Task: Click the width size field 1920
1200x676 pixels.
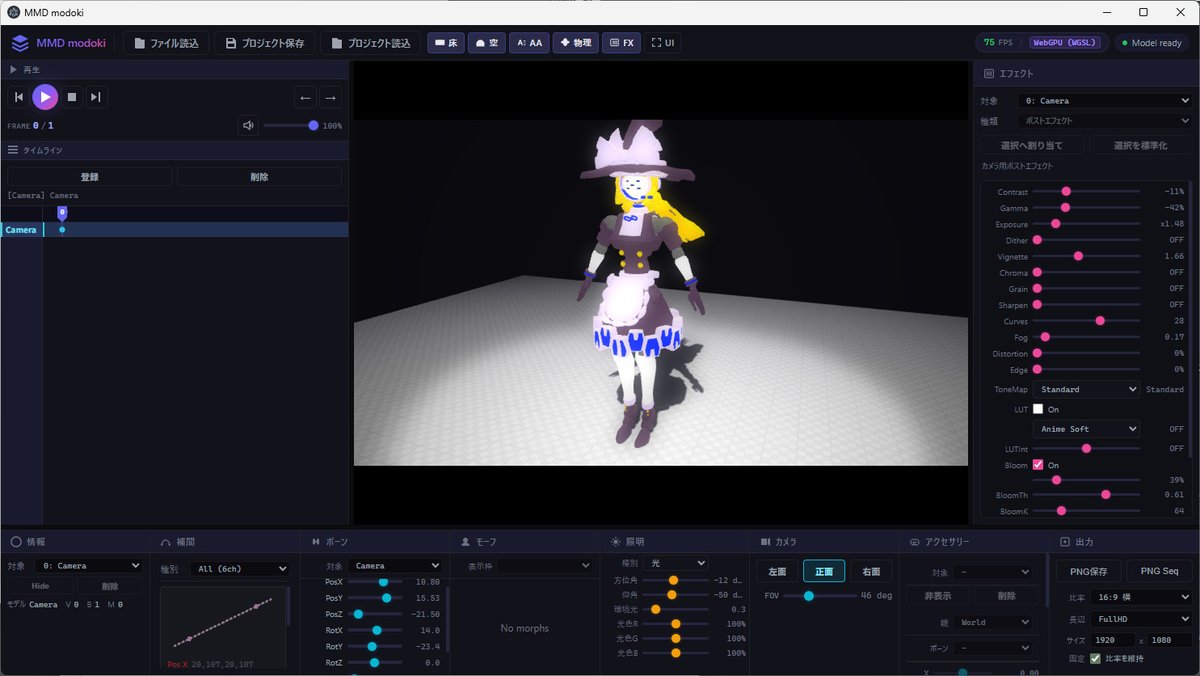Action: coord(1112,640)
